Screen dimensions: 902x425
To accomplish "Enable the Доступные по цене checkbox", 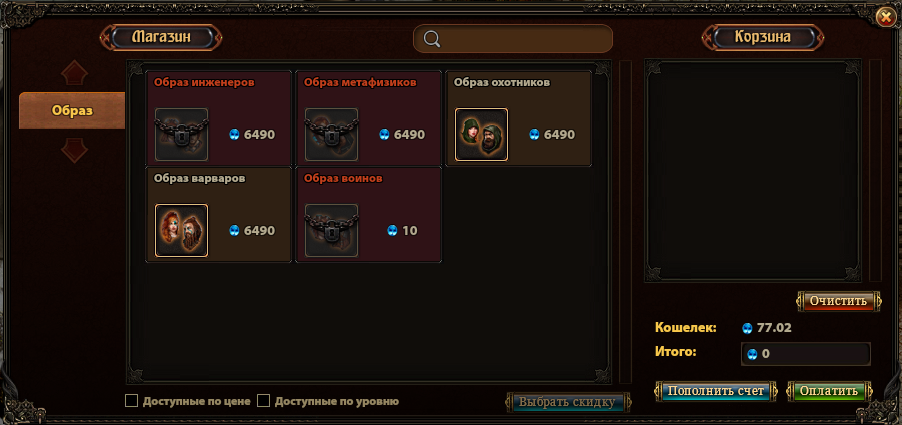I will point(131,400).
